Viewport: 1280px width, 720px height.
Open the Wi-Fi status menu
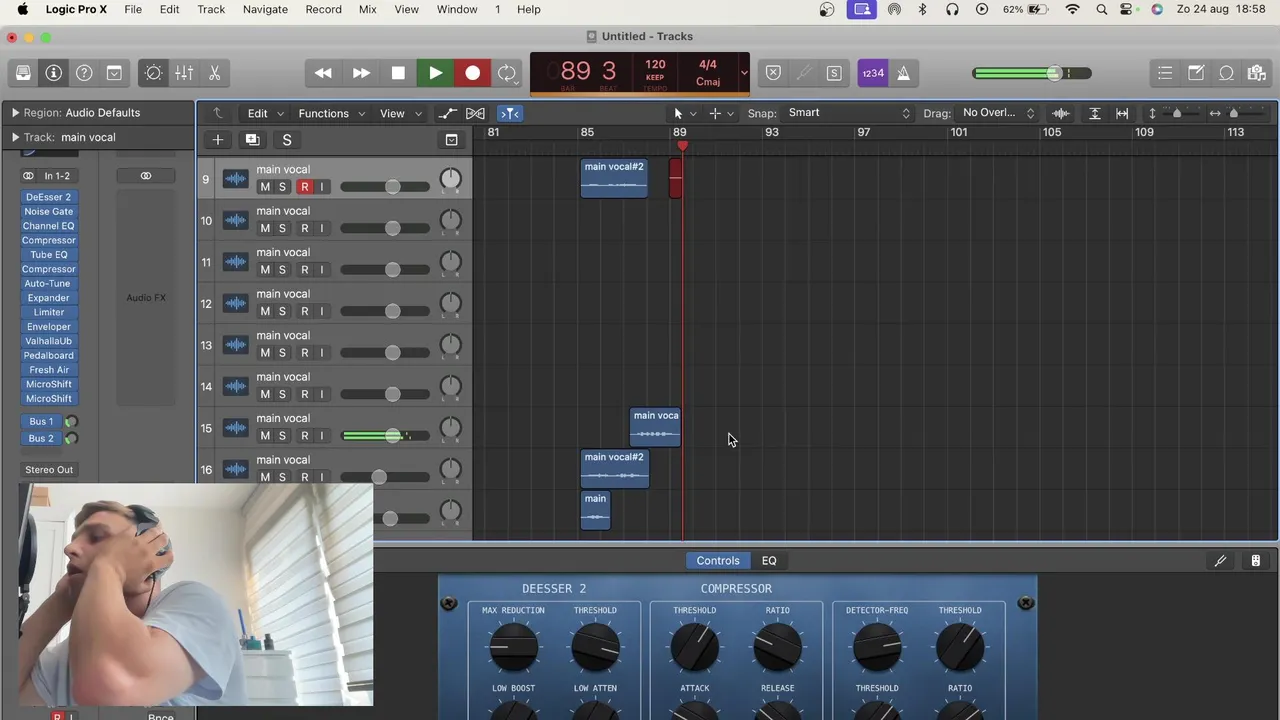1072,9
